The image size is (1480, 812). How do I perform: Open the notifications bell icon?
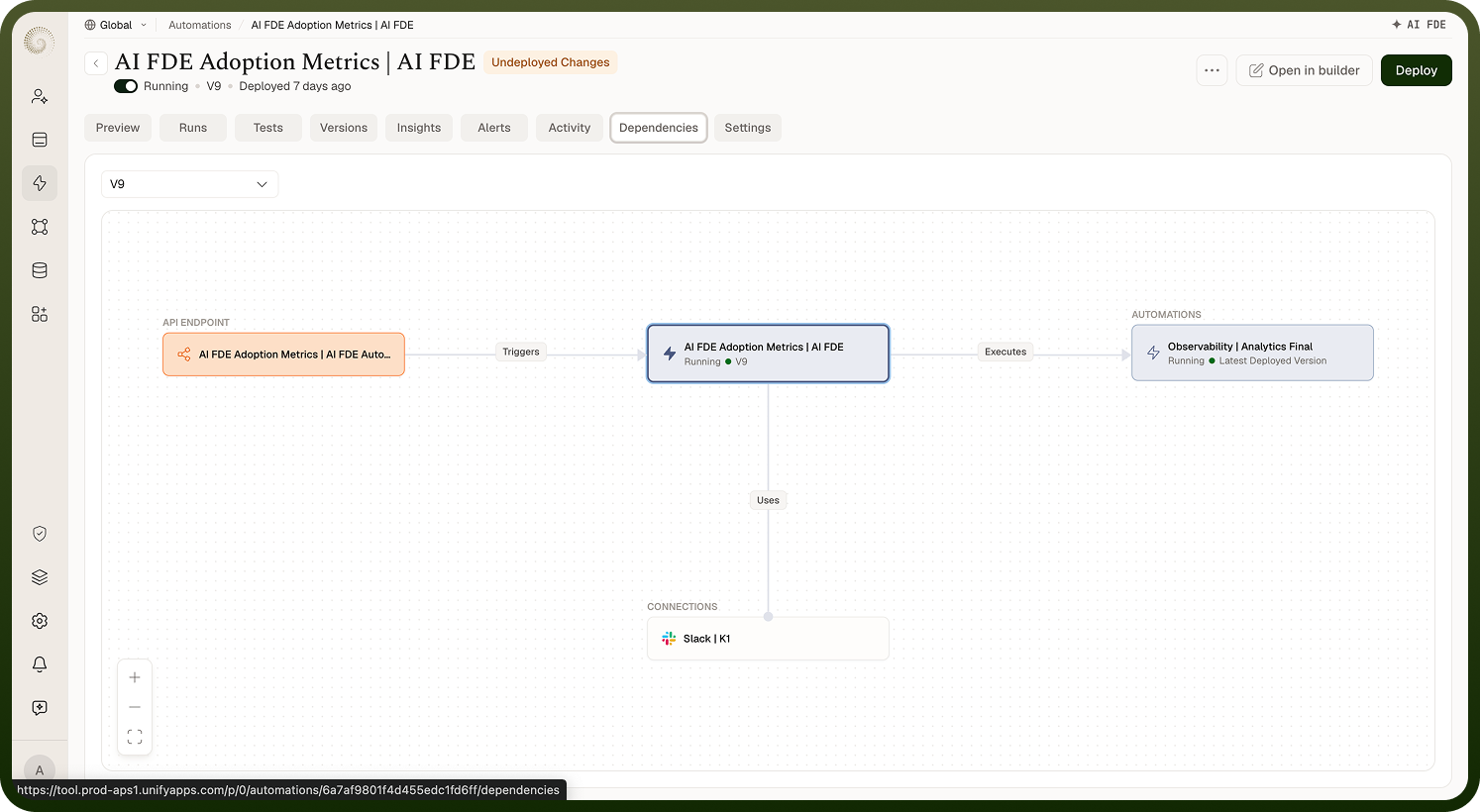[40, 664]
